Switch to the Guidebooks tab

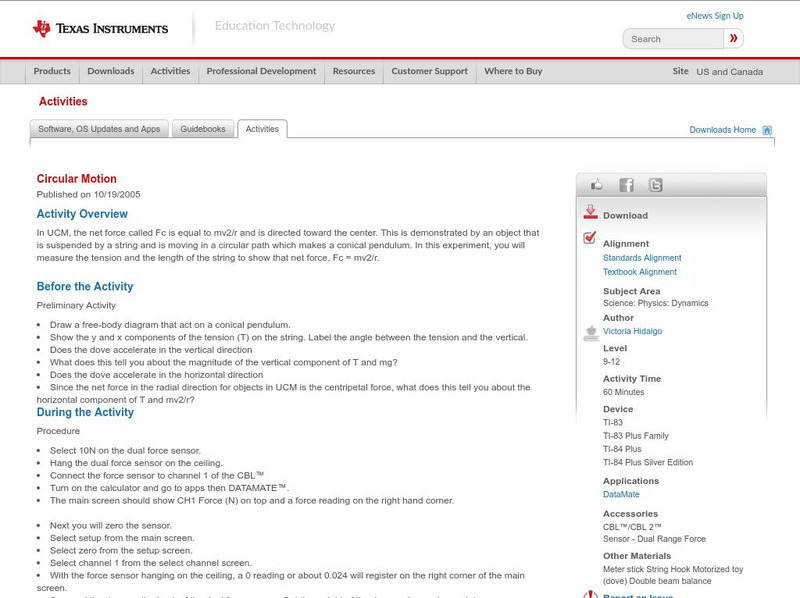pyautogui.click(x=203, y=128)
